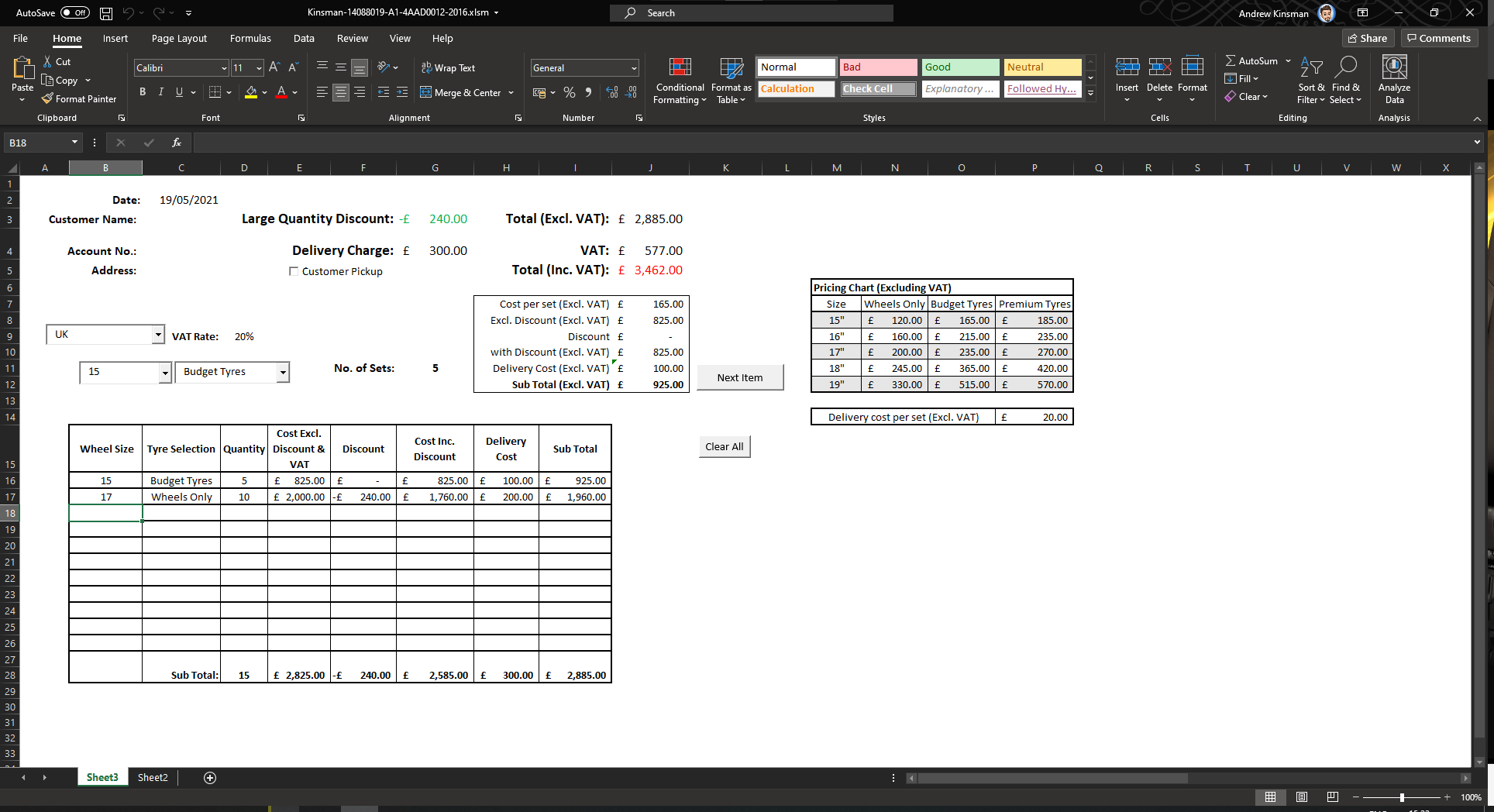Viewport: 1494px width, 812px height.
Task: Open the Font Size dropdown
Action: [x=257, y=68]
